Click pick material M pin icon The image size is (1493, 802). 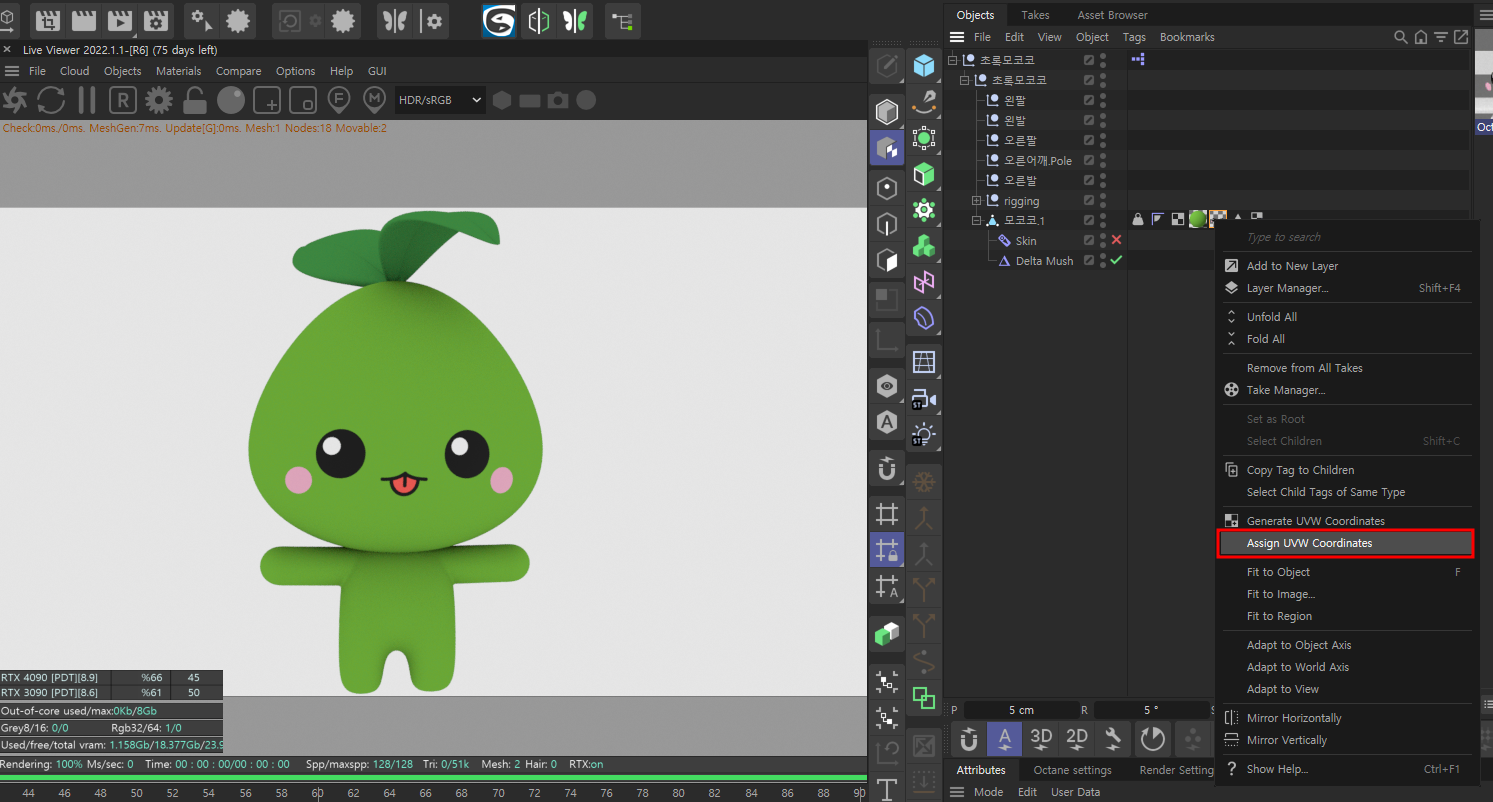375,100
